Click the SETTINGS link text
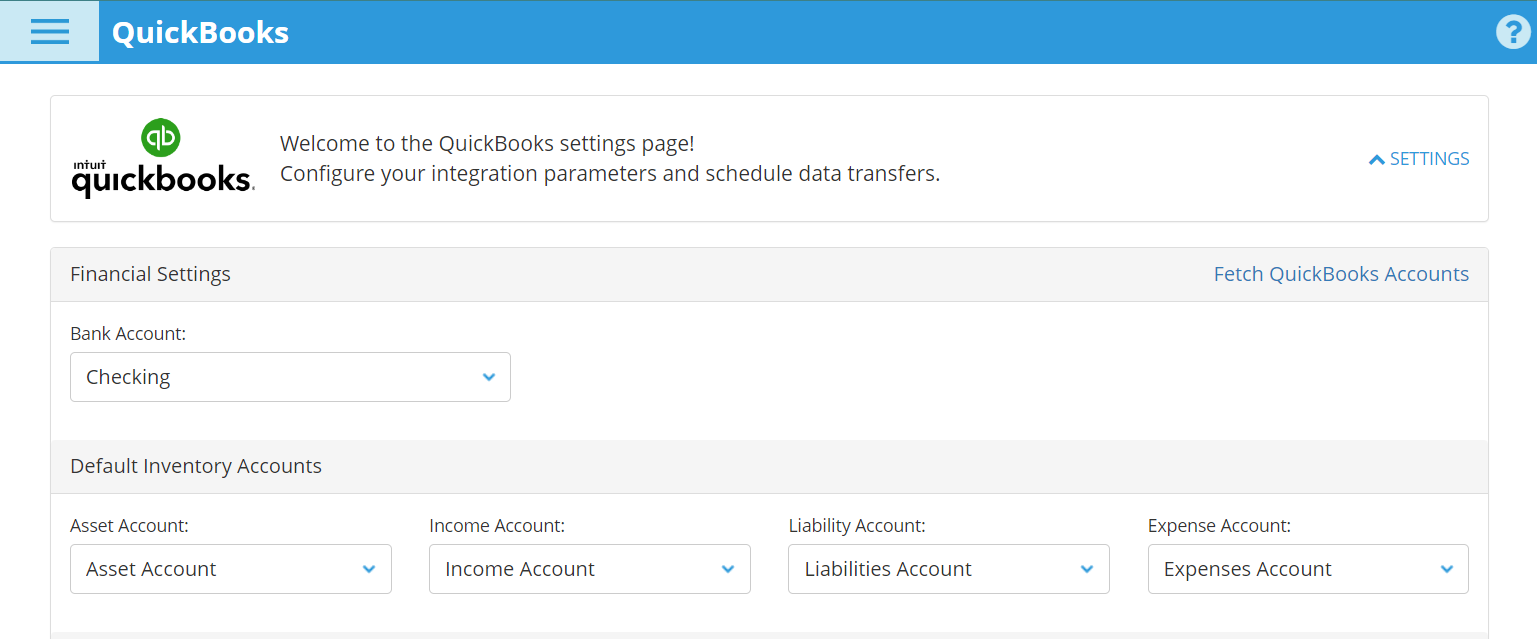 1429,159
